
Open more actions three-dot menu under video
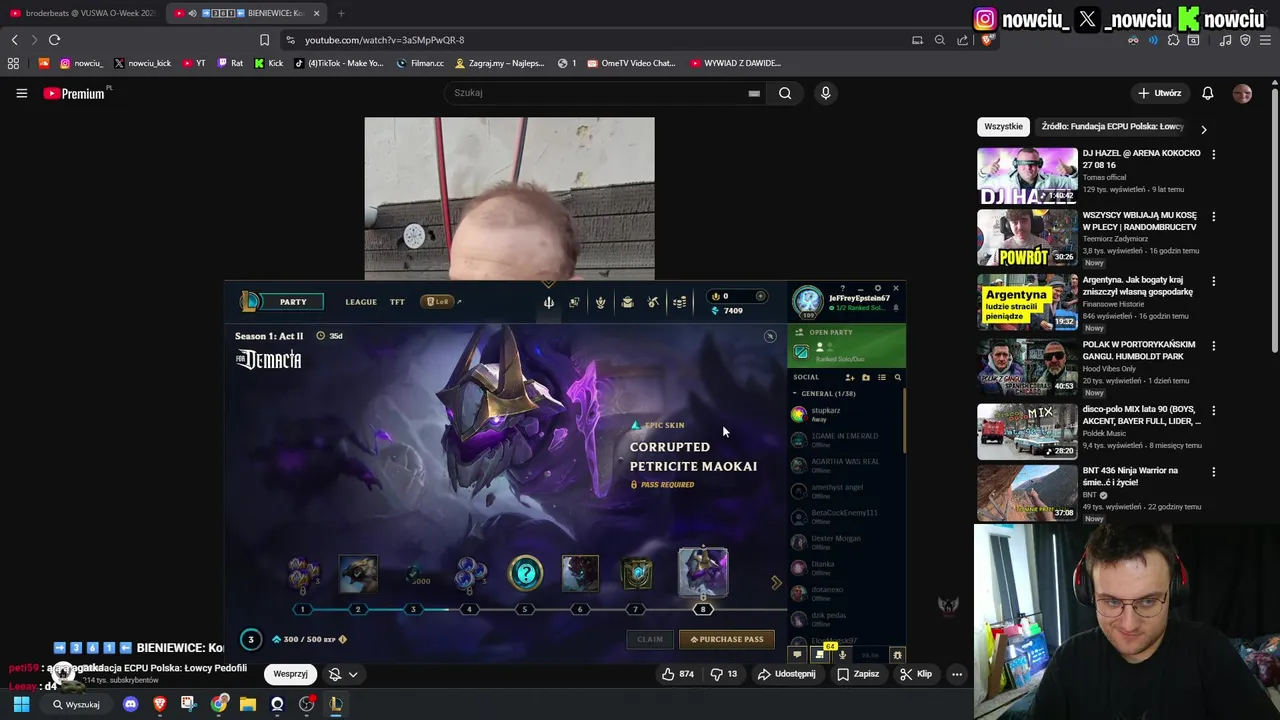pos(957,674)
